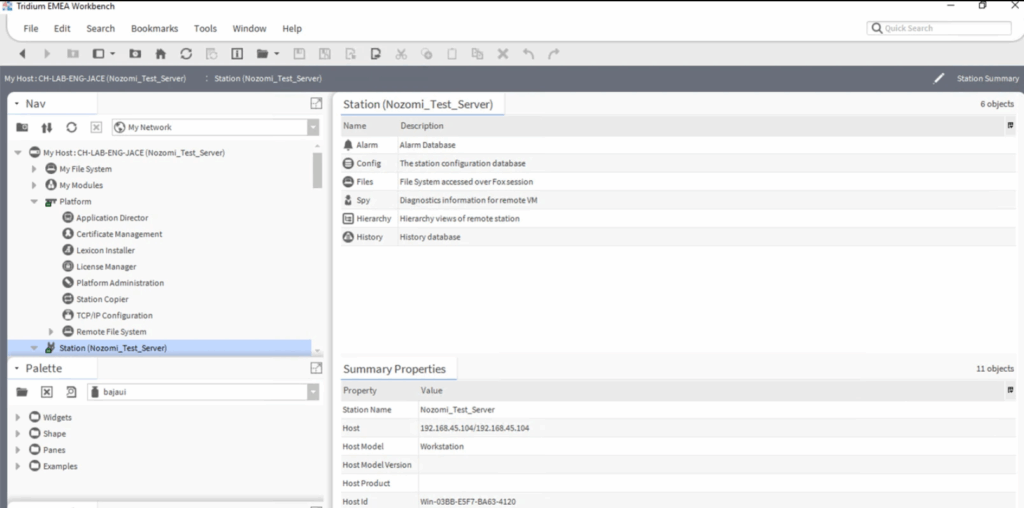Image resolution: width=1024 pixels, height=508 pixels.
Task: Click My Host breadcrumb in path bar
Action: tap(95, 78)
